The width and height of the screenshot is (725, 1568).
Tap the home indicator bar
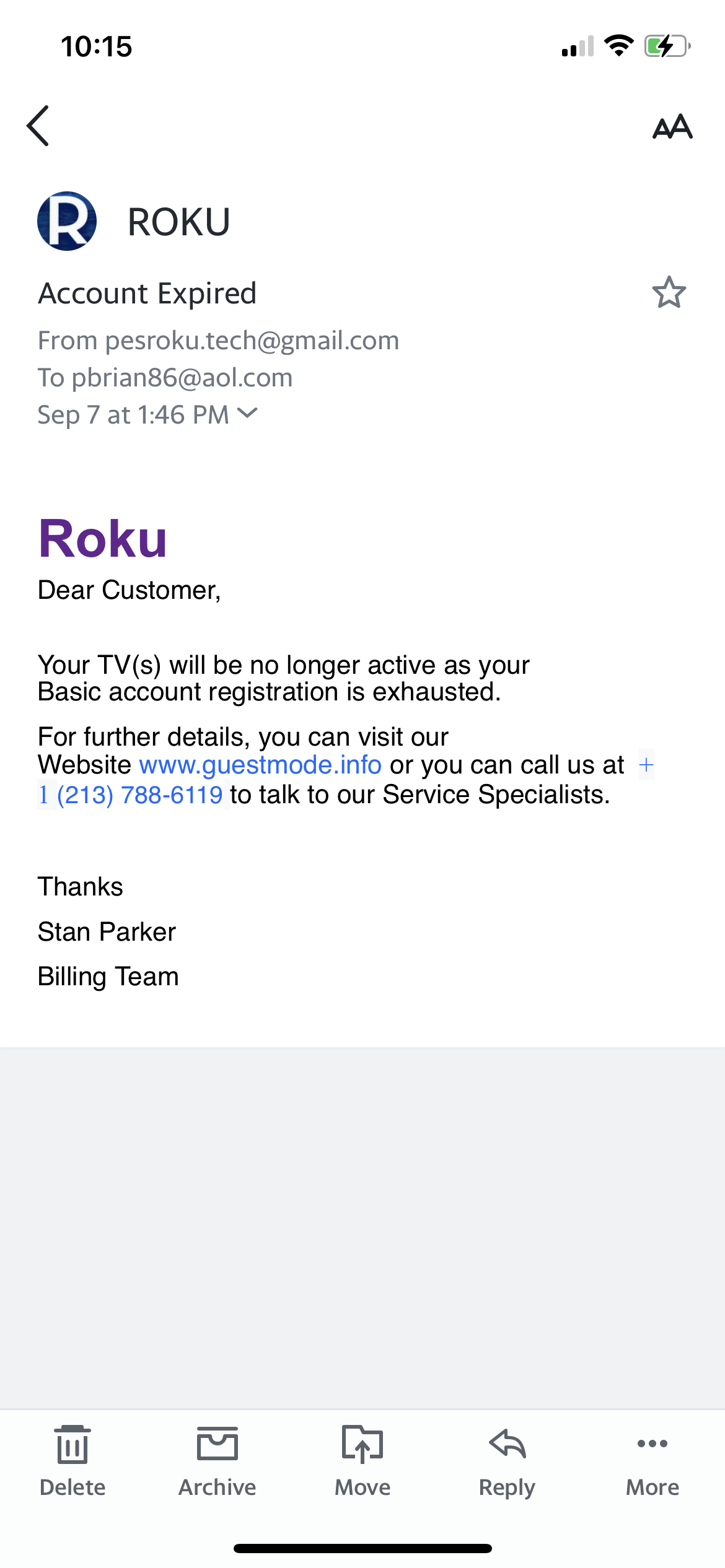point(362,1548)
